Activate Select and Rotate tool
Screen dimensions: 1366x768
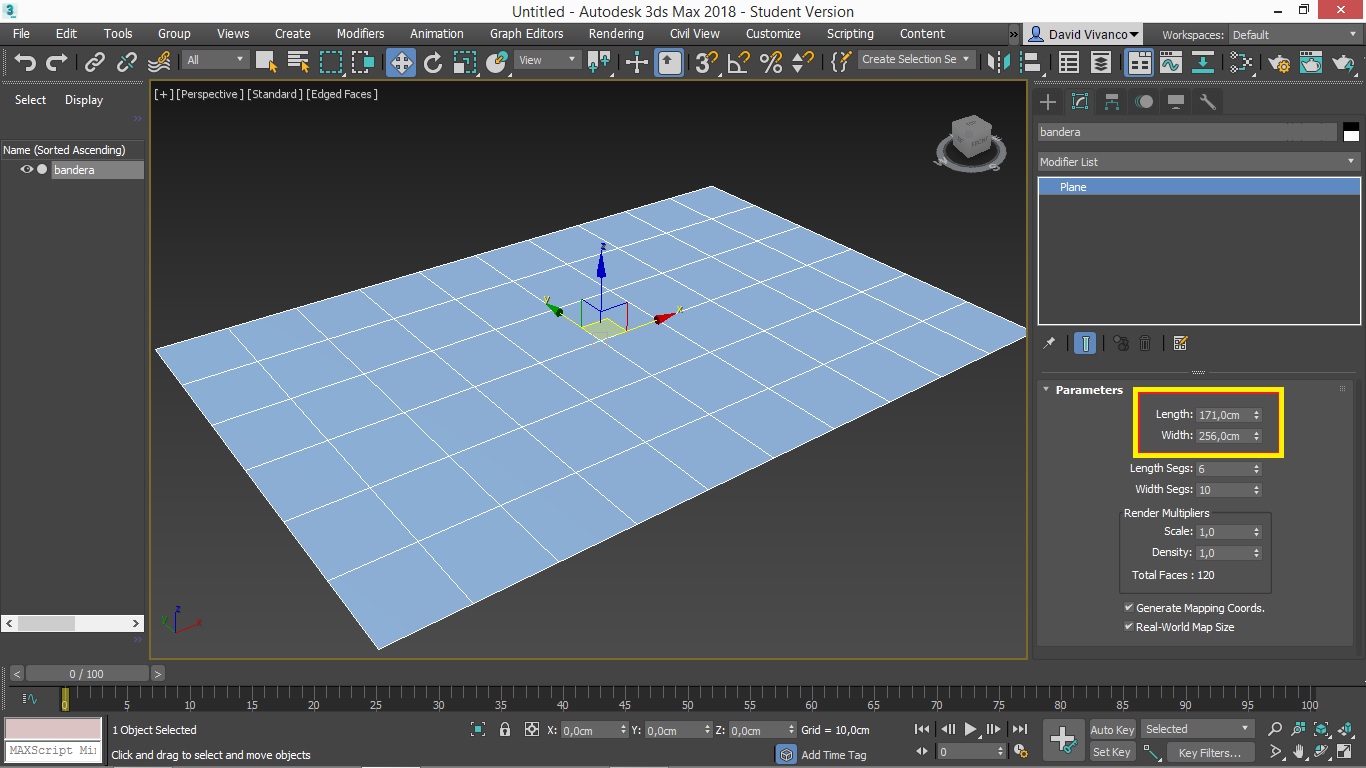(x=433, y=62)
